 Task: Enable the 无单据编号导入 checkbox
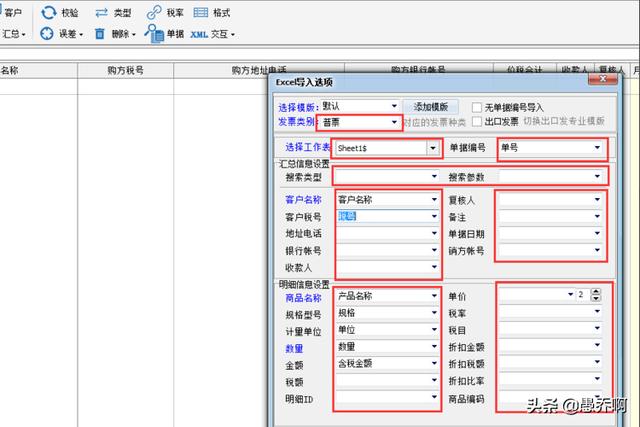point(475,106)
